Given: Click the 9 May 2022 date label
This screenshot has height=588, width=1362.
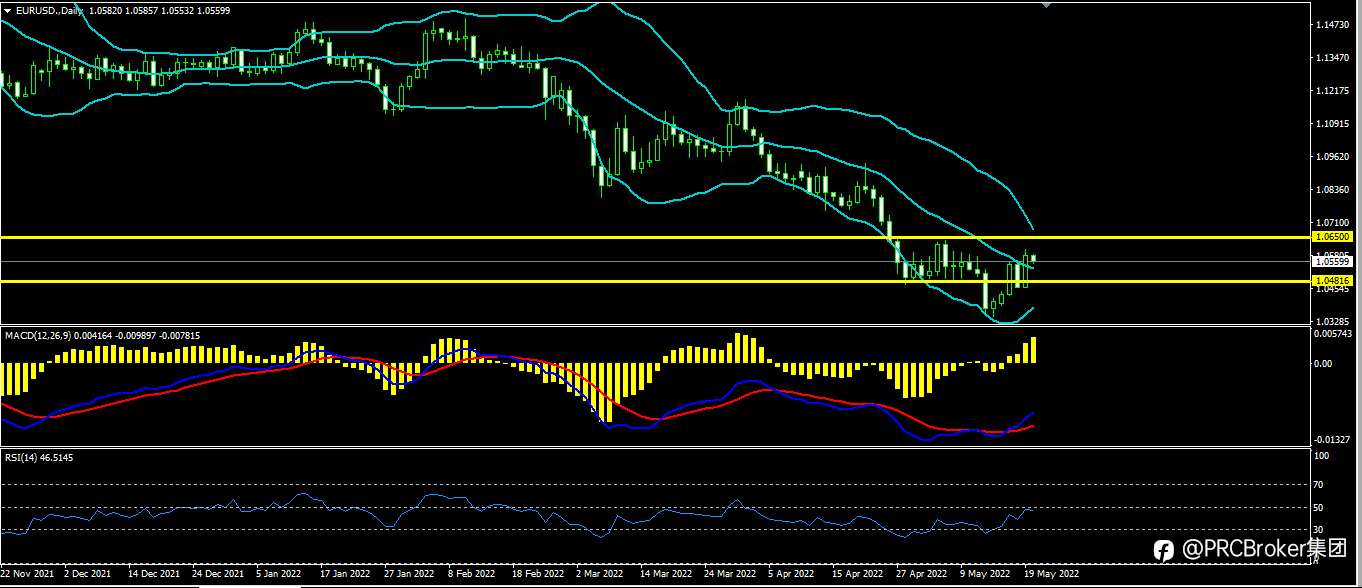Looking at the screenshot, I should click(x=984, y=575).
